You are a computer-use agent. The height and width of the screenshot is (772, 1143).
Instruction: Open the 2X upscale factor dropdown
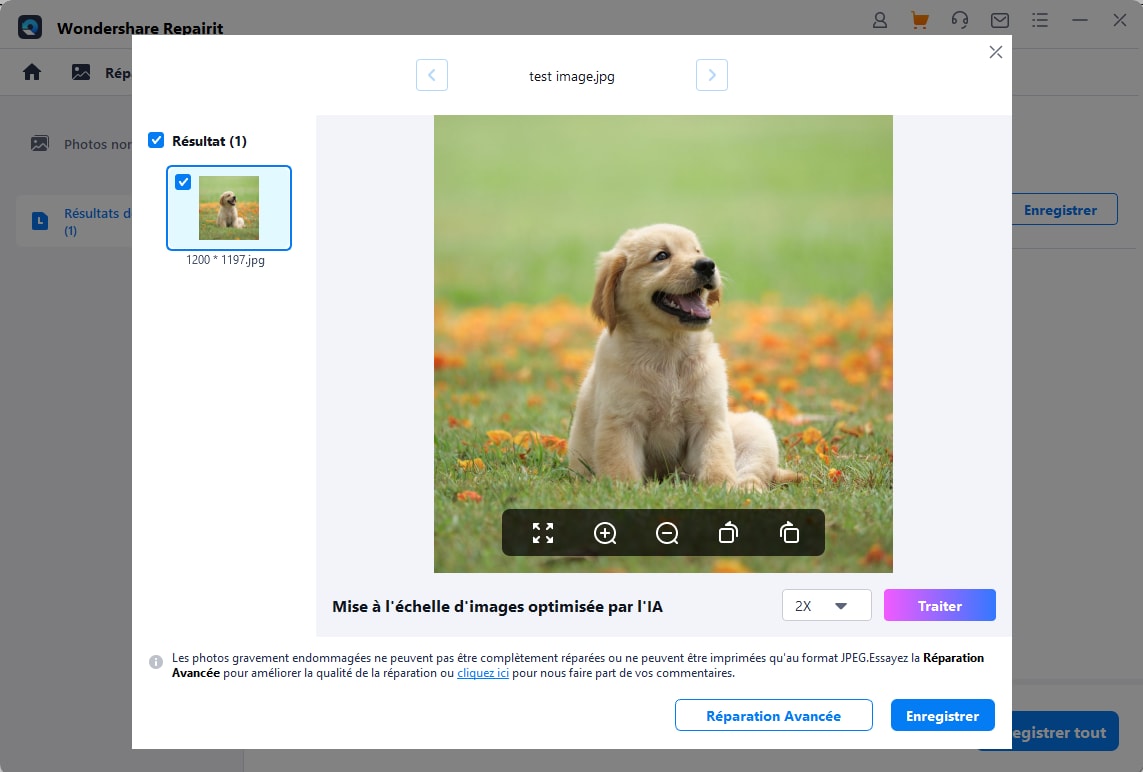point(827,605)
